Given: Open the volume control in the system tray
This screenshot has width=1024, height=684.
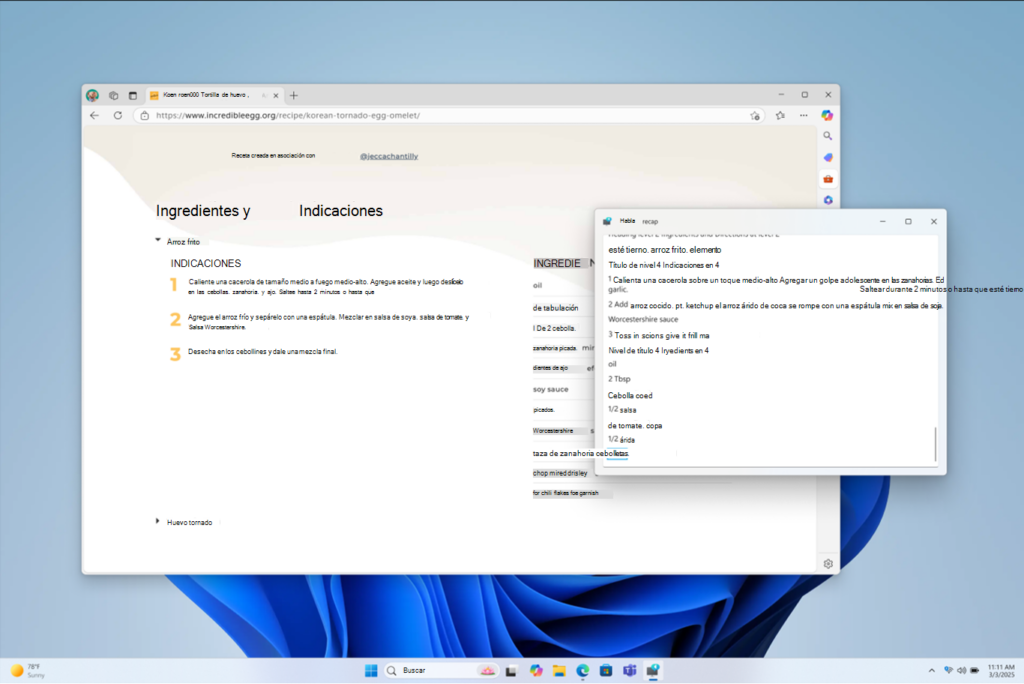Looking at the screenshot, I should coord(960,670).
